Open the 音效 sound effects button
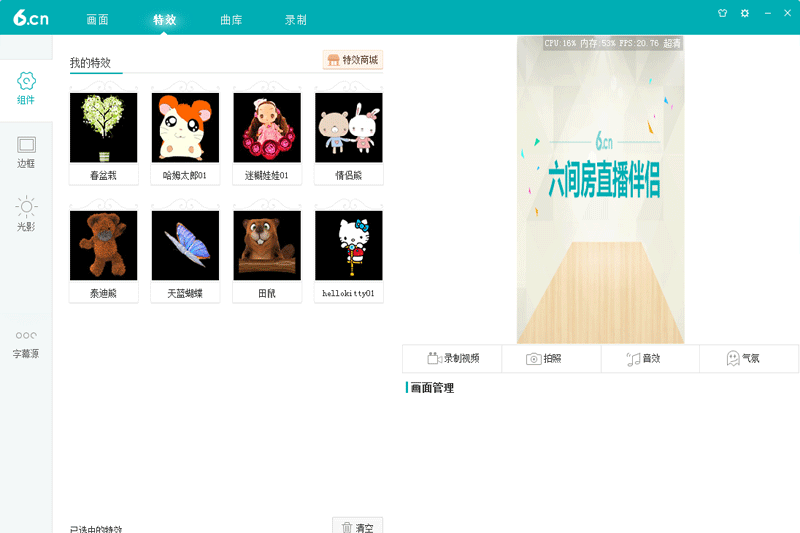This screenshot has height=533, width=800. click(x=650, y=359)
